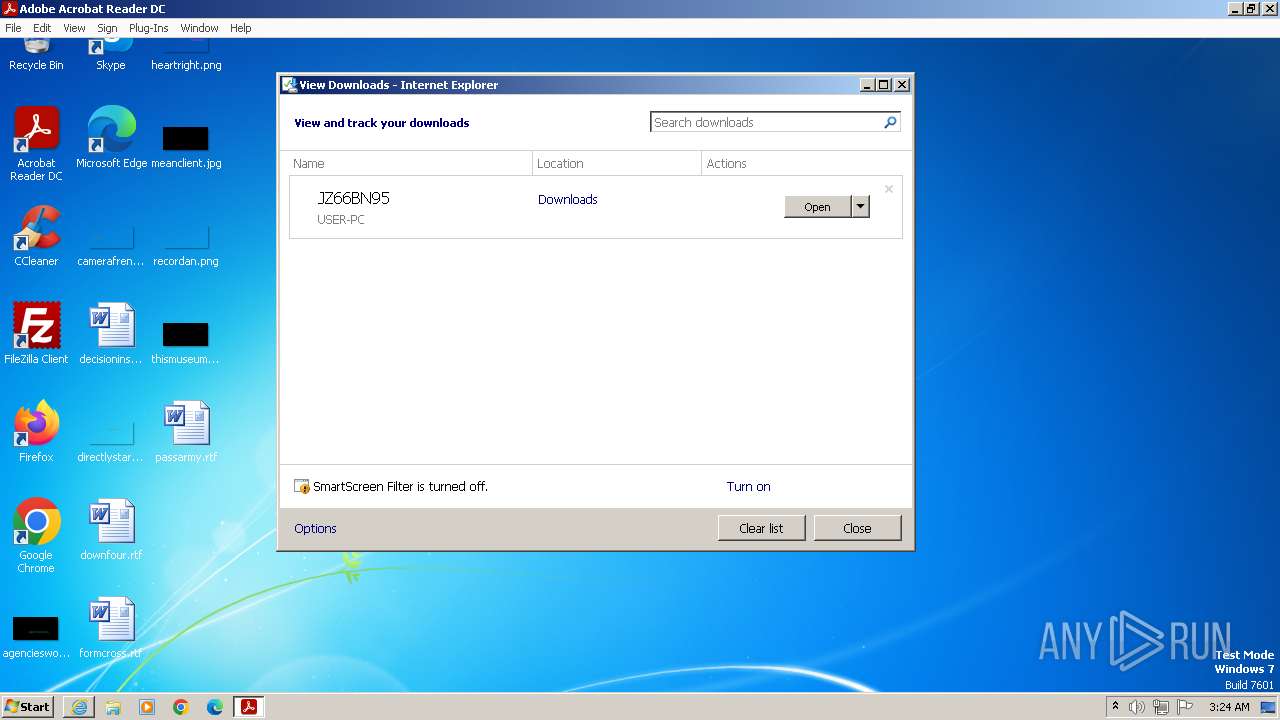Viewport: 1280px width, 720px height.
Task: Click the Clear list button
Action: pos(761,528)
